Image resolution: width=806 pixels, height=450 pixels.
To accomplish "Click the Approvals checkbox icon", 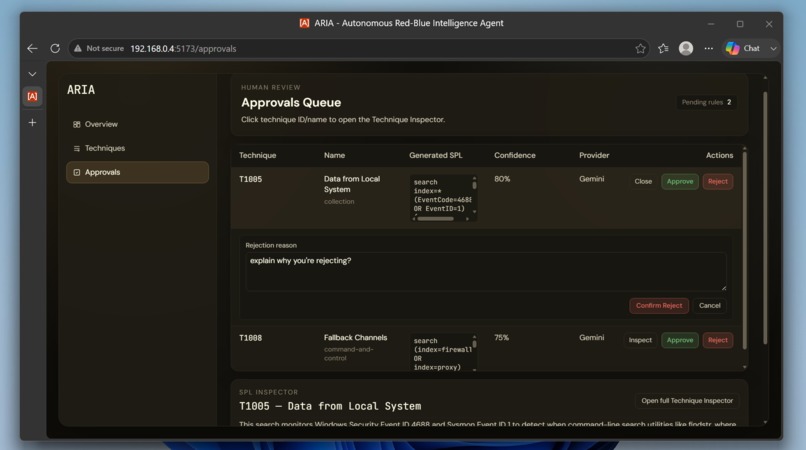I will (77, 172).
